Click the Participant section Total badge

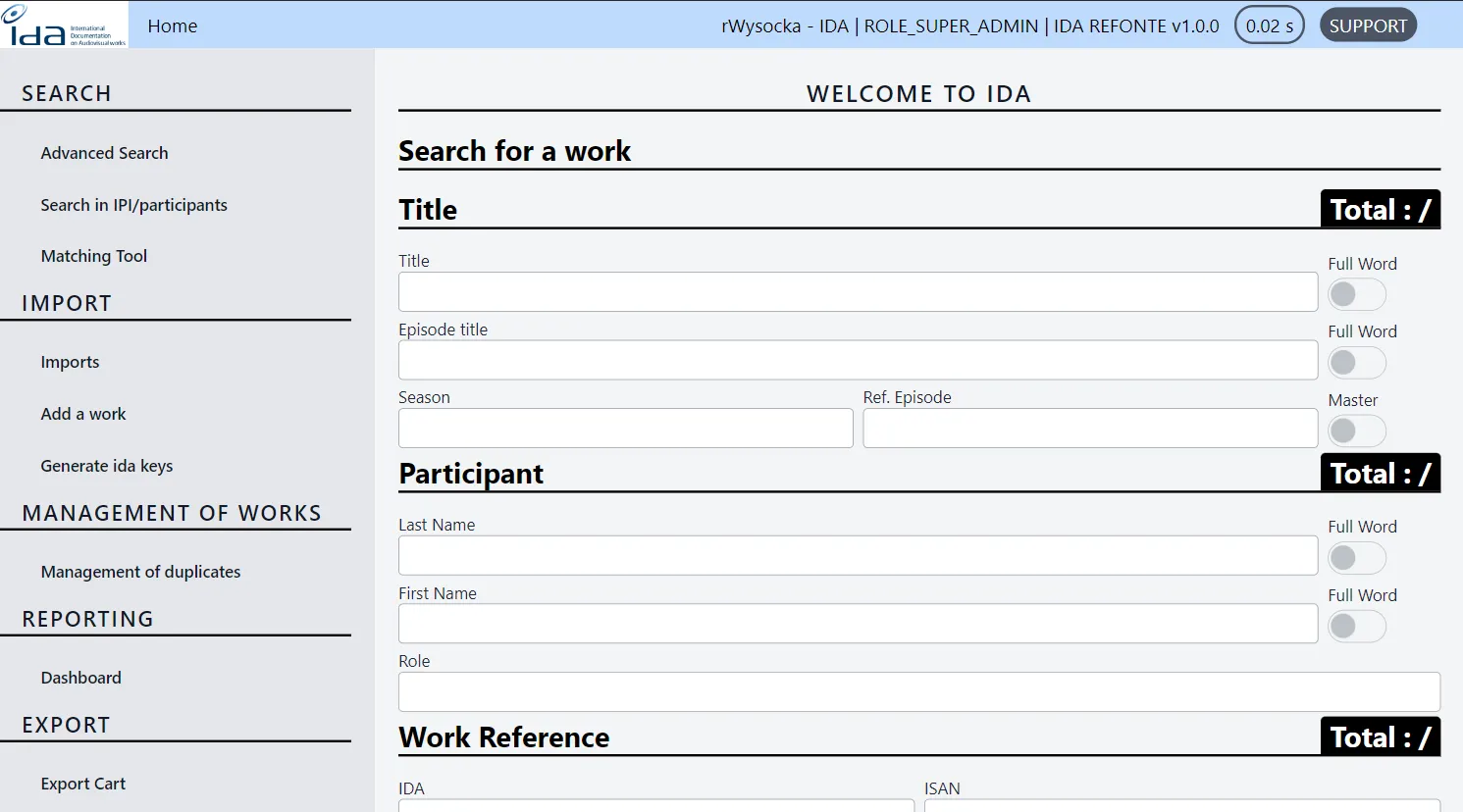coord(1381,474)
